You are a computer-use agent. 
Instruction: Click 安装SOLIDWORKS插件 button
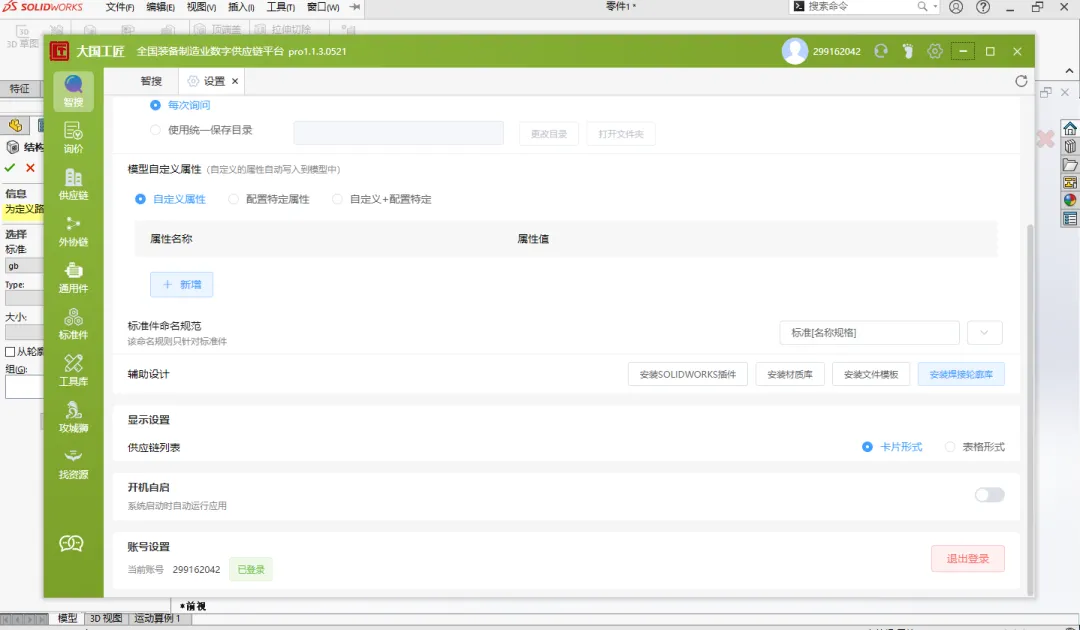click(x=687, y=375)
